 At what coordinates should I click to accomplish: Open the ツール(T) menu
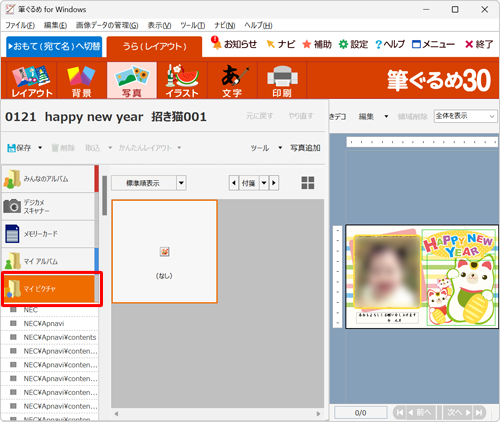[193, 25]
